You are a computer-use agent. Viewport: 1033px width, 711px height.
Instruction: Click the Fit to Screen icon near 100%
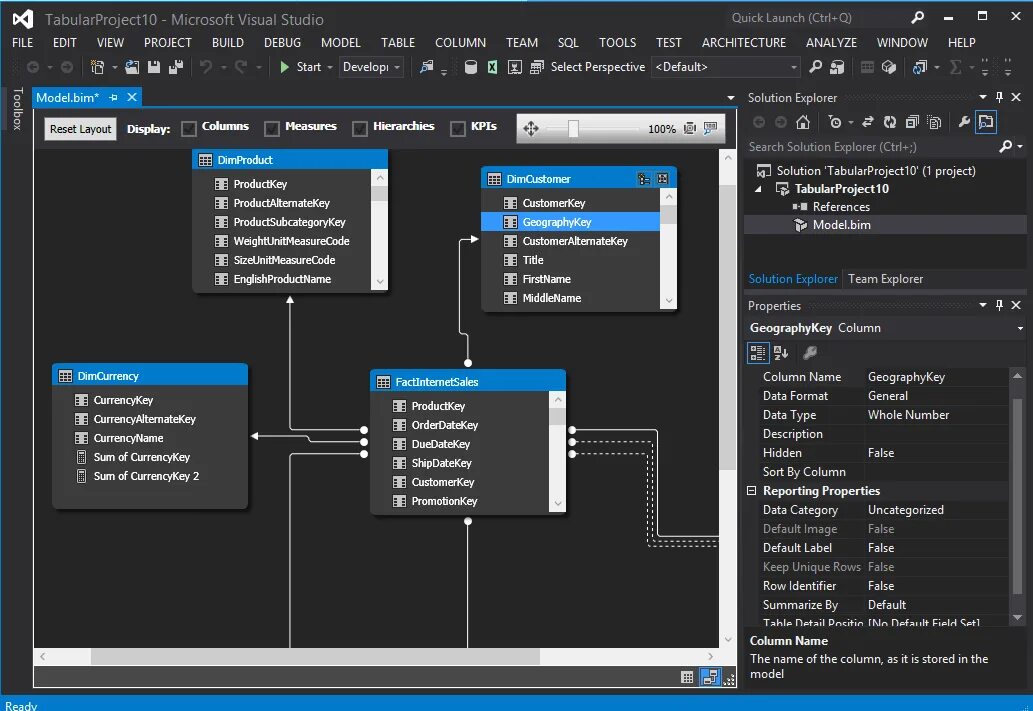click(689, 128)
